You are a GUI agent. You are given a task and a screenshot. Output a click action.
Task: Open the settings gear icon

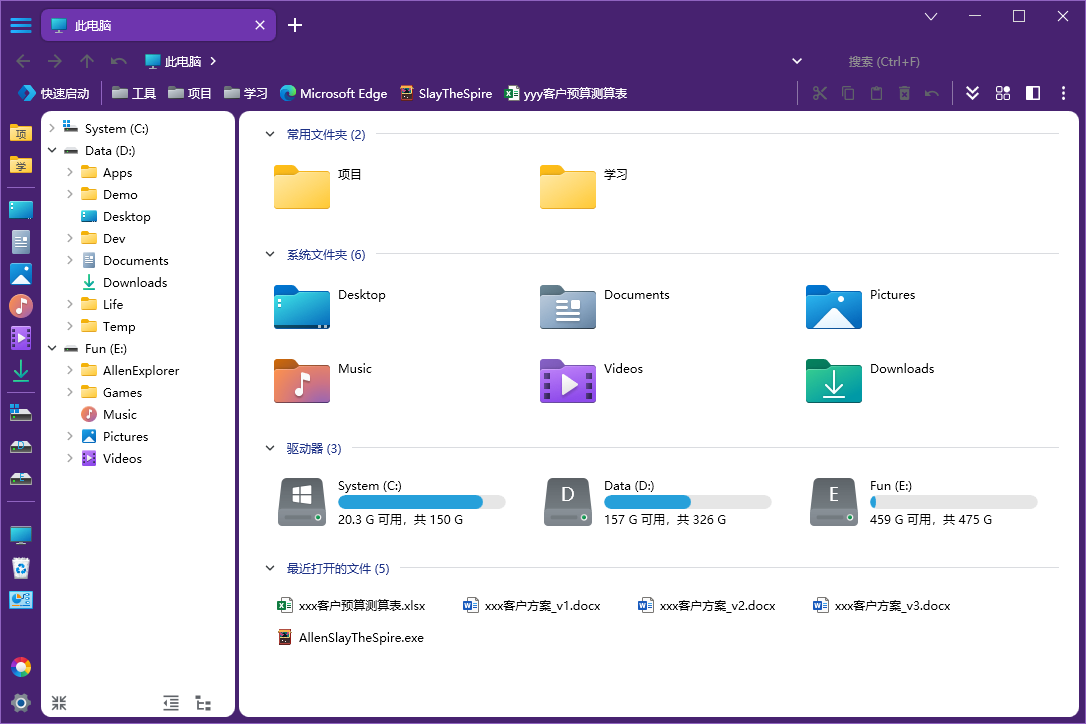(x=21, y=703)
